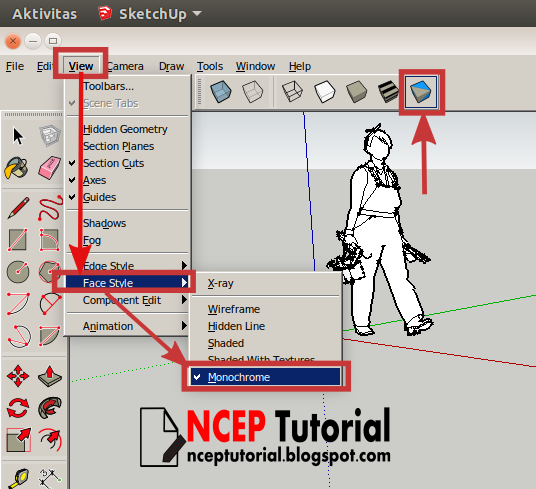Activate the Tape Measure tool
The height and width of the screenshot is (489, 536).
(x=18, y=478)
